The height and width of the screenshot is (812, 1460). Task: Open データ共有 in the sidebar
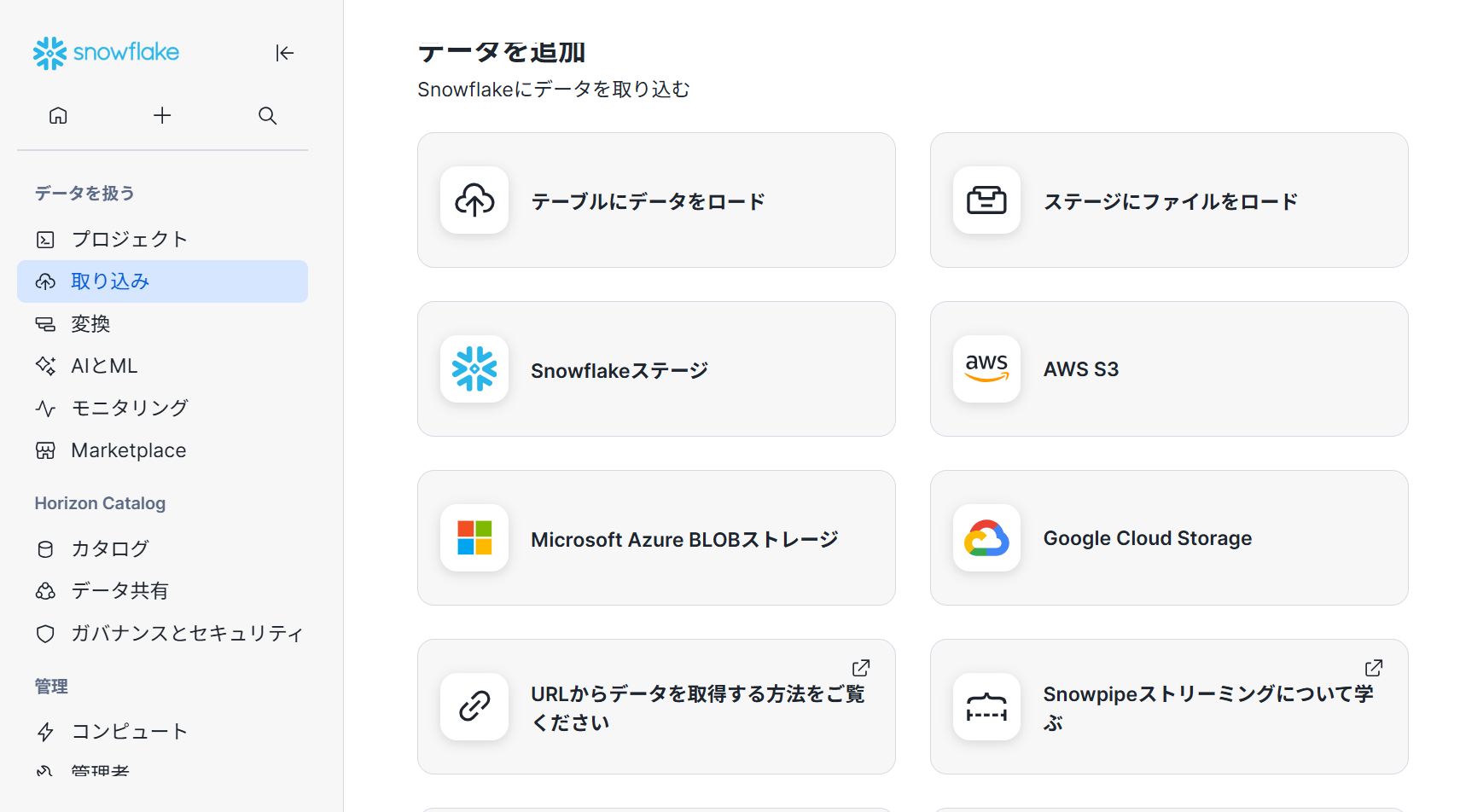point(162,591)
